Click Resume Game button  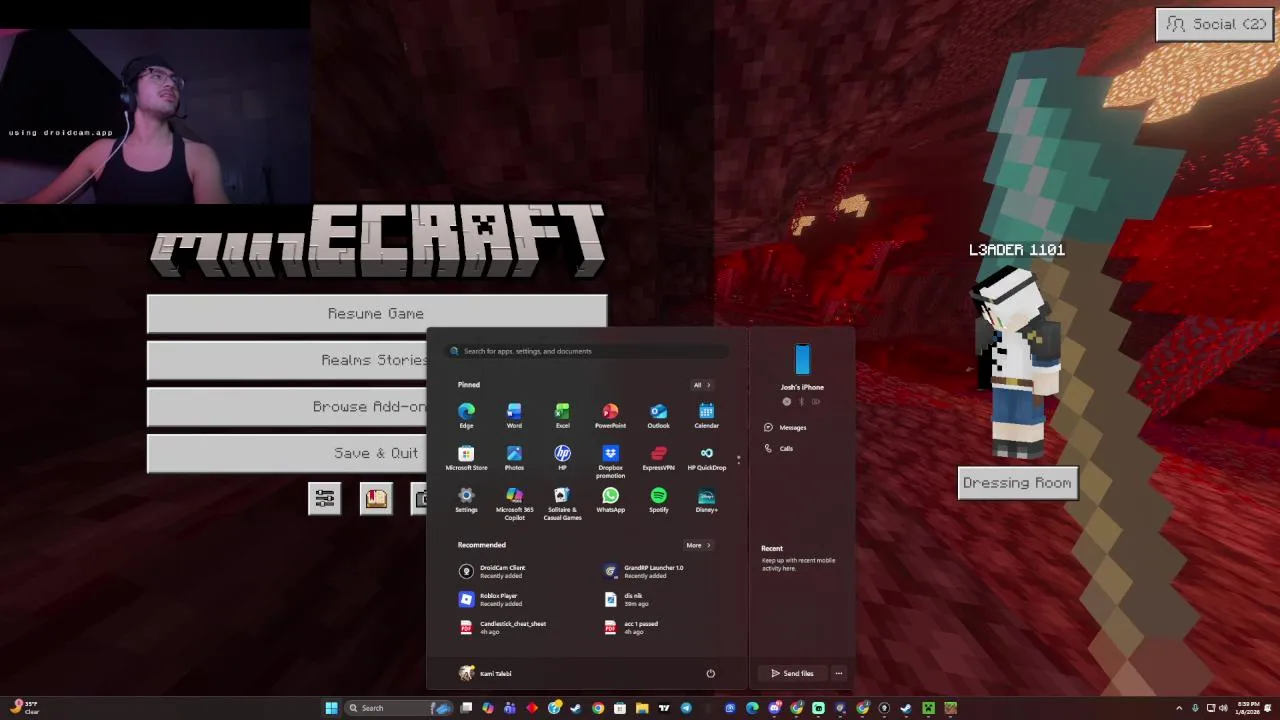[376, 314]
